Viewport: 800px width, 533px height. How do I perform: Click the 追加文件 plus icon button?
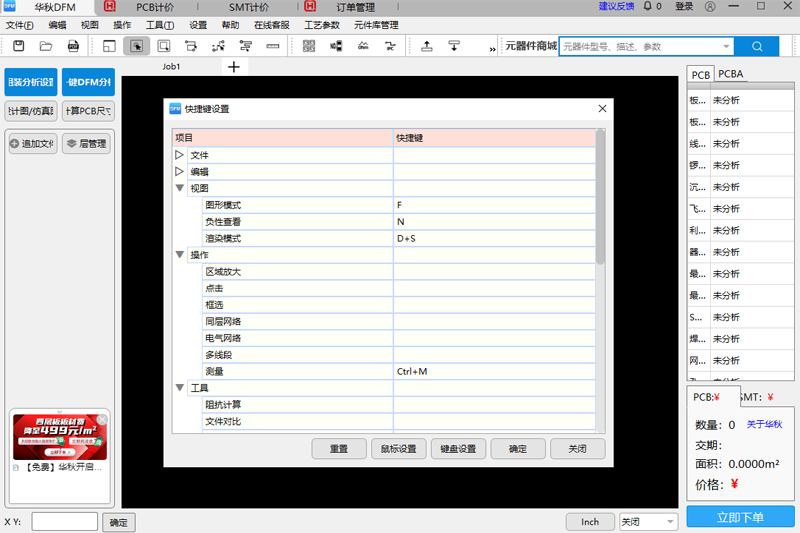pos(32,144)
